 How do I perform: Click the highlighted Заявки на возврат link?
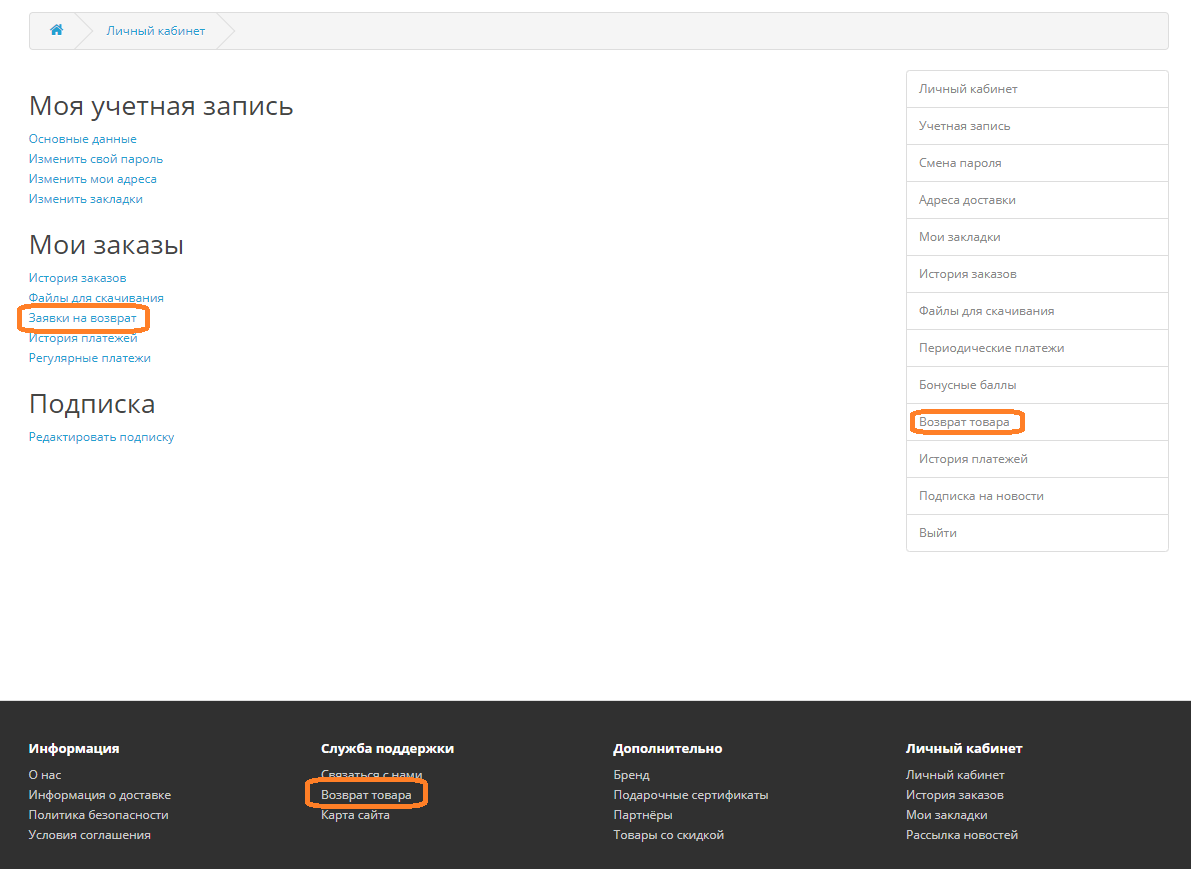coord(82,318)
